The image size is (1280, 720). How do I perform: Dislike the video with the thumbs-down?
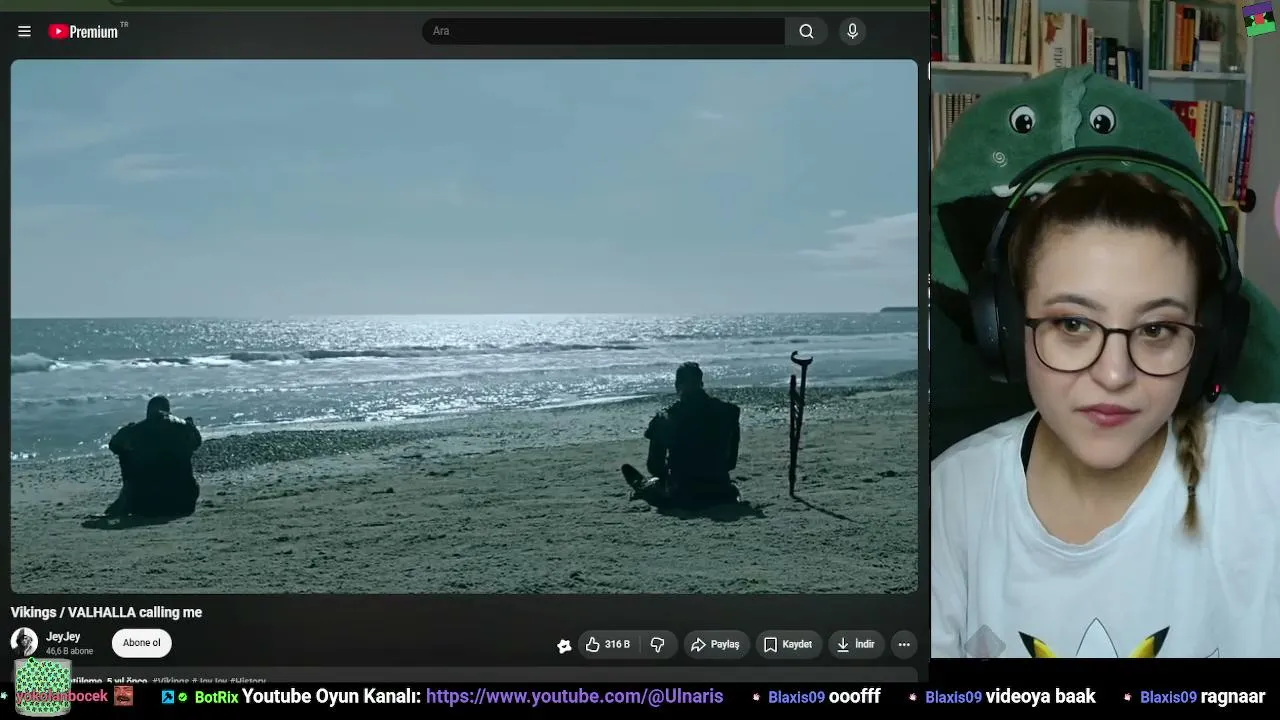pos(658,645)
